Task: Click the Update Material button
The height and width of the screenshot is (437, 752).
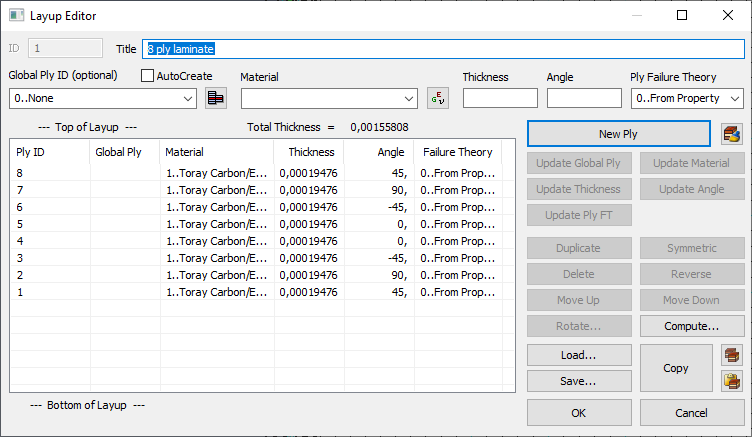Action: 692,163
